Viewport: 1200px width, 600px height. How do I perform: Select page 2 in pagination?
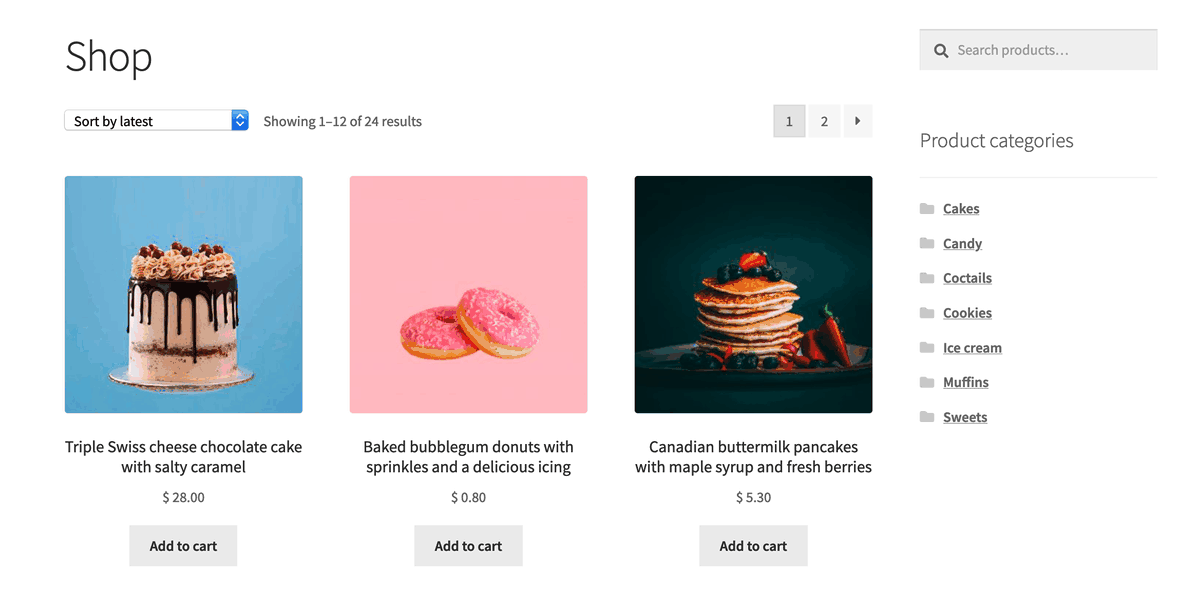(x=824, y=121)
